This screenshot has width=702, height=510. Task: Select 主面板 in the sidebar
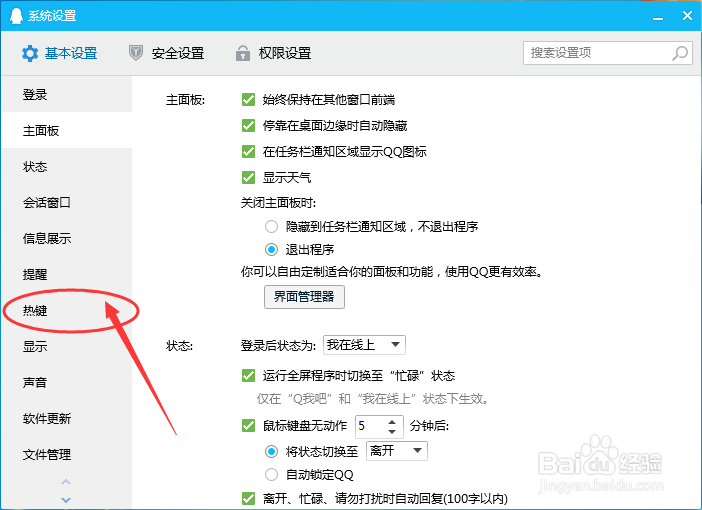[x=67, y=130]
